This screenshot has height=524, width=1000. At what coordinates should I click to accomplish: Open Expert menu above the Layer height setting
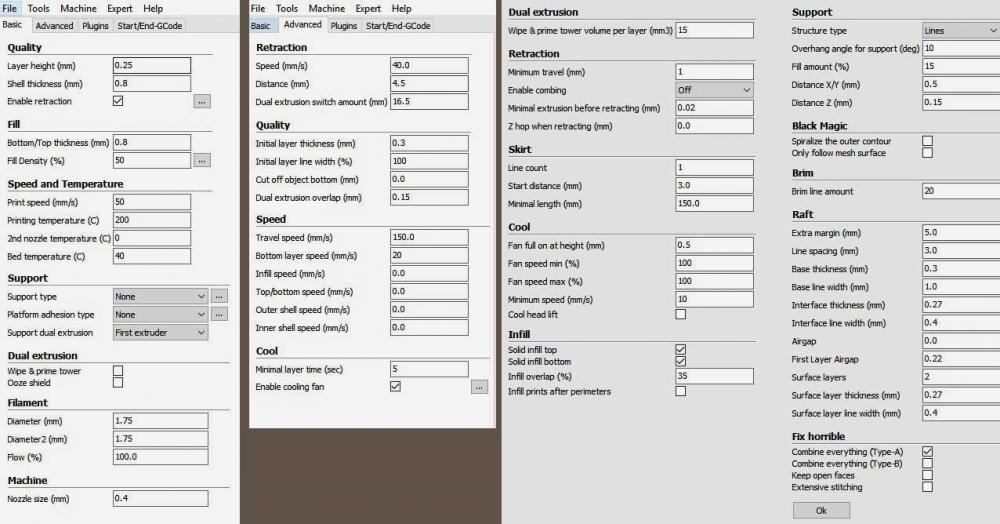click(x=120, y=8)
